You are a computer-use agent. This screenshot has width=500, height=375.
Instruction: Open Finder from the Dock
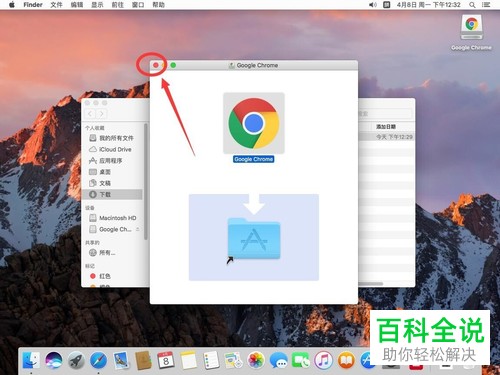click(31, 360)
